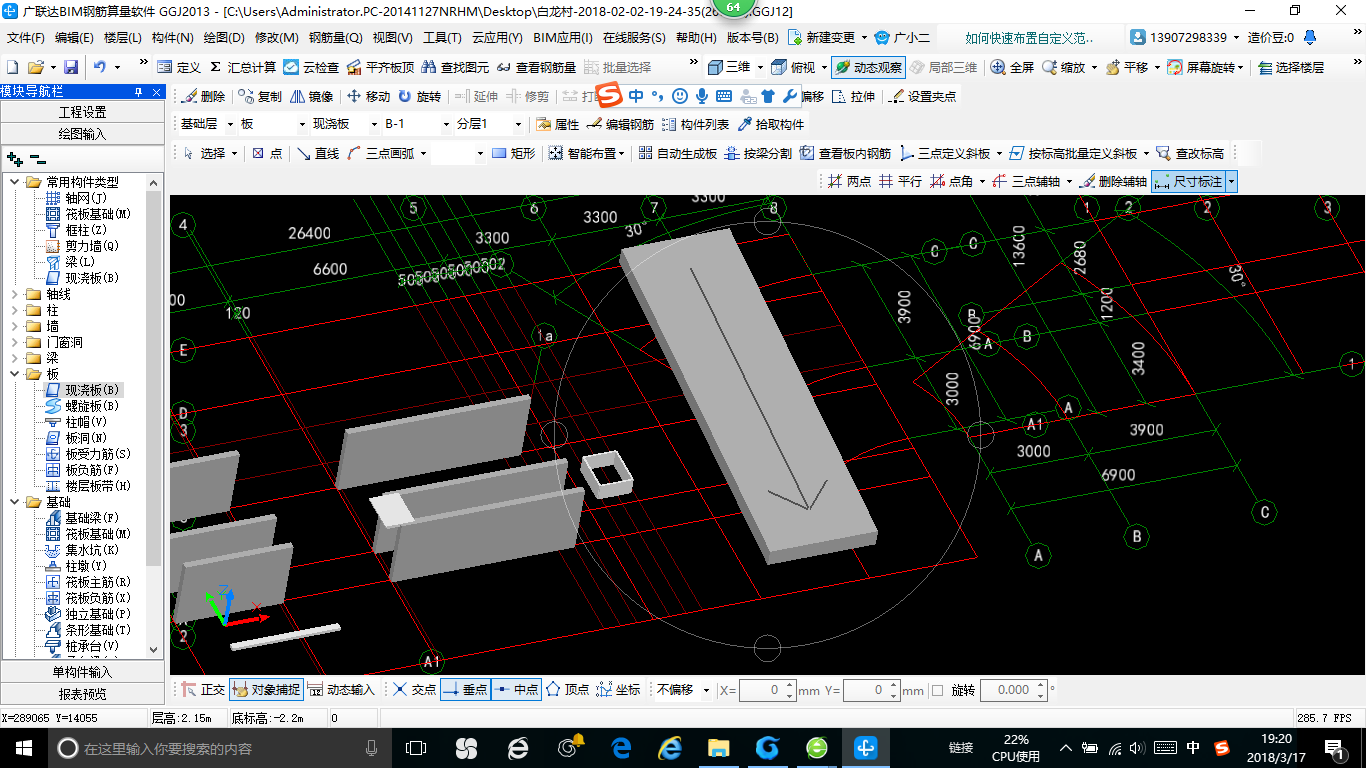Toggle 顶点 vertex snap
Viewport: 1366px width, 768px height.
tap(567, 690)
